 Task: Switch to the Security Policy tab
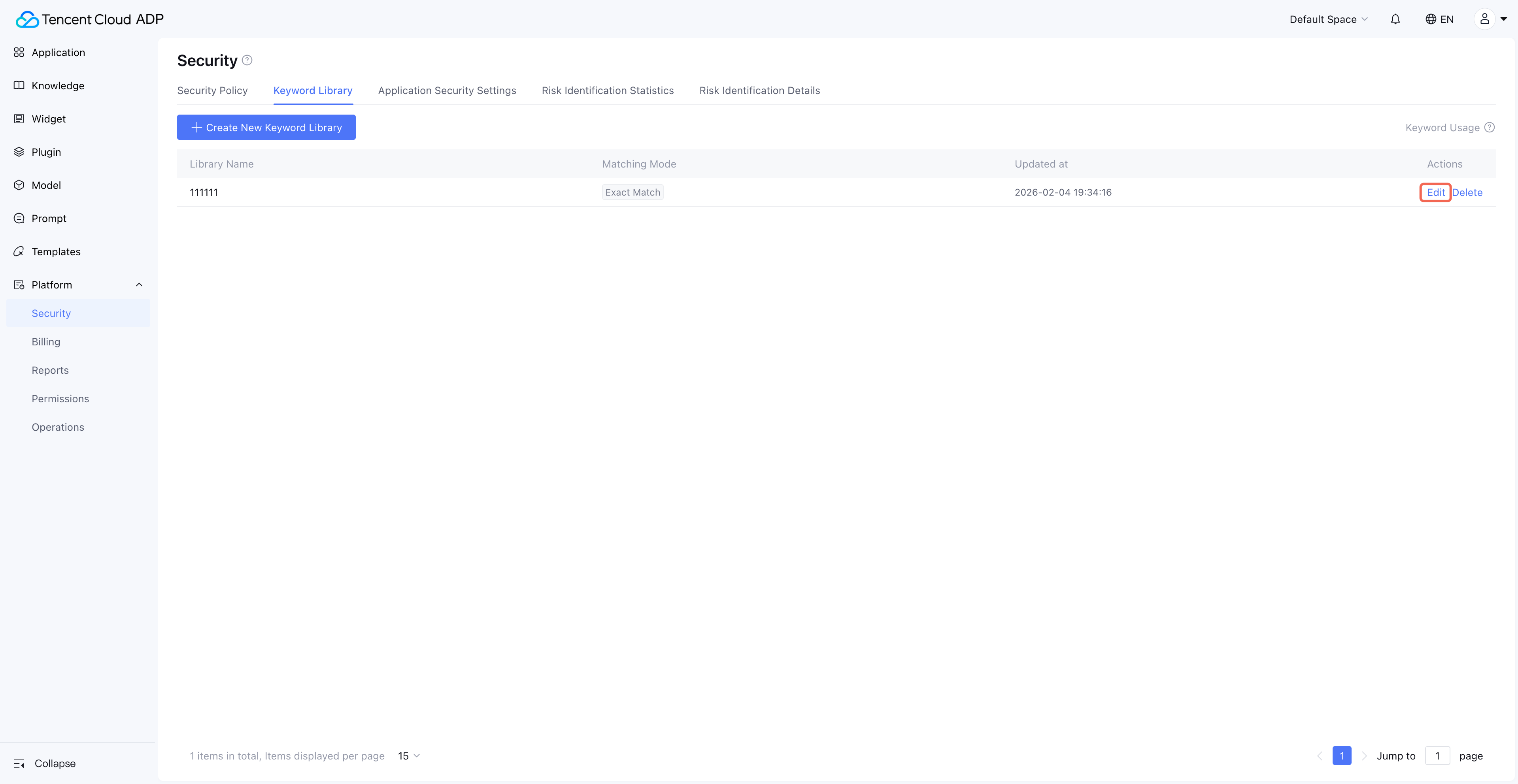[x=212, y=90]
